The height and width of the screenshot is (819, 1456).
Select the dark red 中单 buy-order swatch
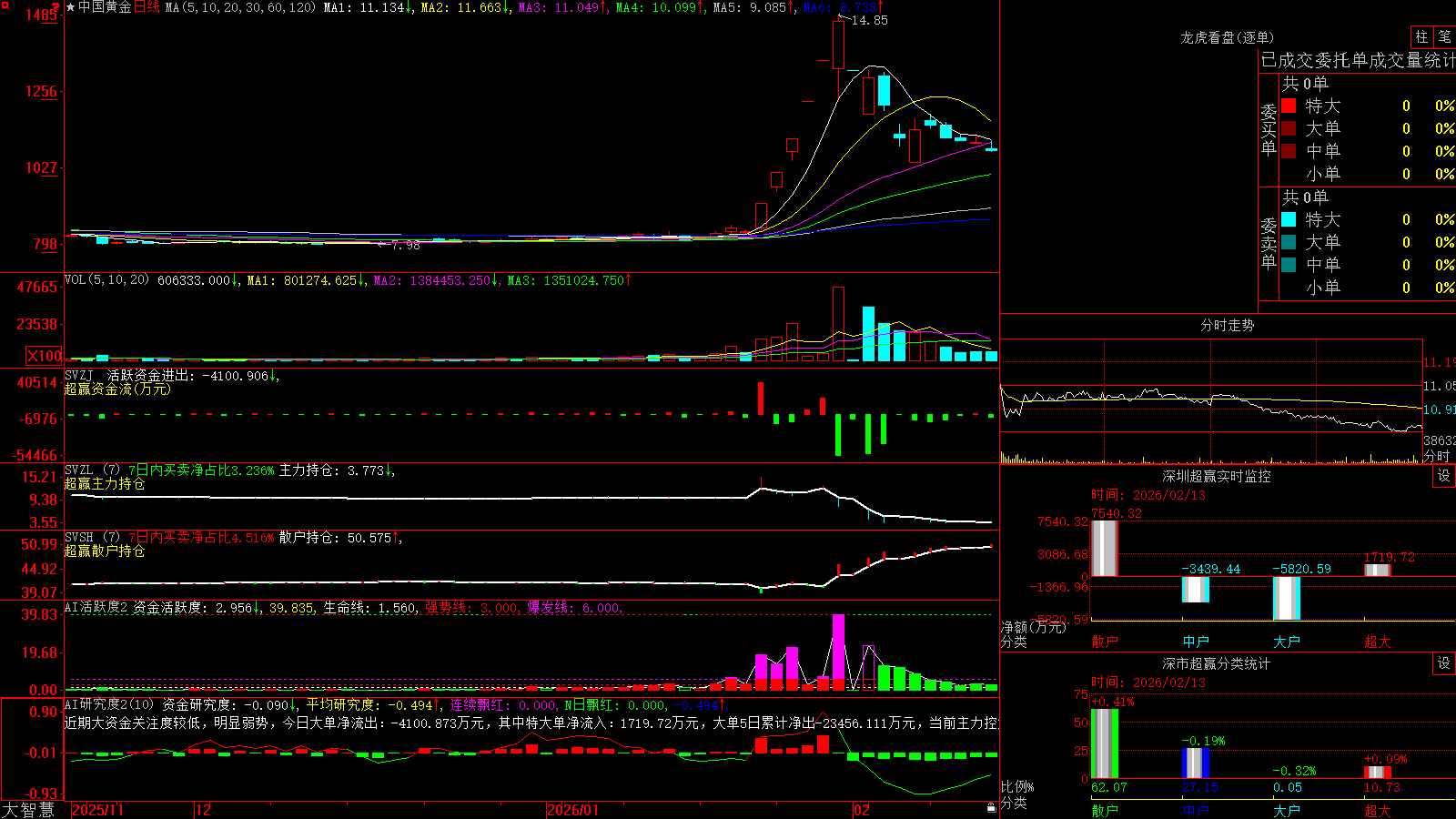[x=1289, y=151]
